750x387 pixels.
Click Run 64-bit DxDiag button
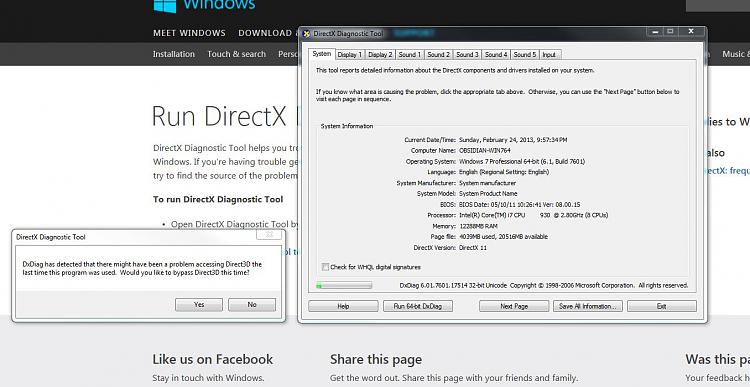(x=418, y=306)
